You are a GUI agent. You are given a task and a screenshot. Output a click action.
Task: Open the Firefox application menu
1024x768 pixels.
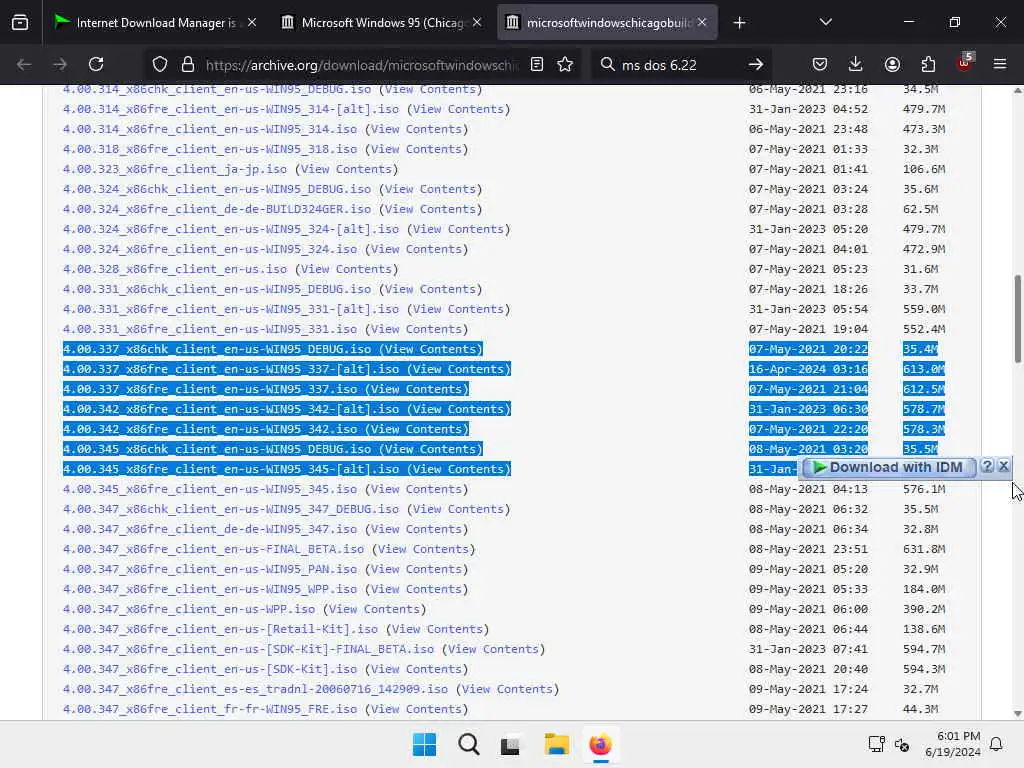pos(1000,64)
